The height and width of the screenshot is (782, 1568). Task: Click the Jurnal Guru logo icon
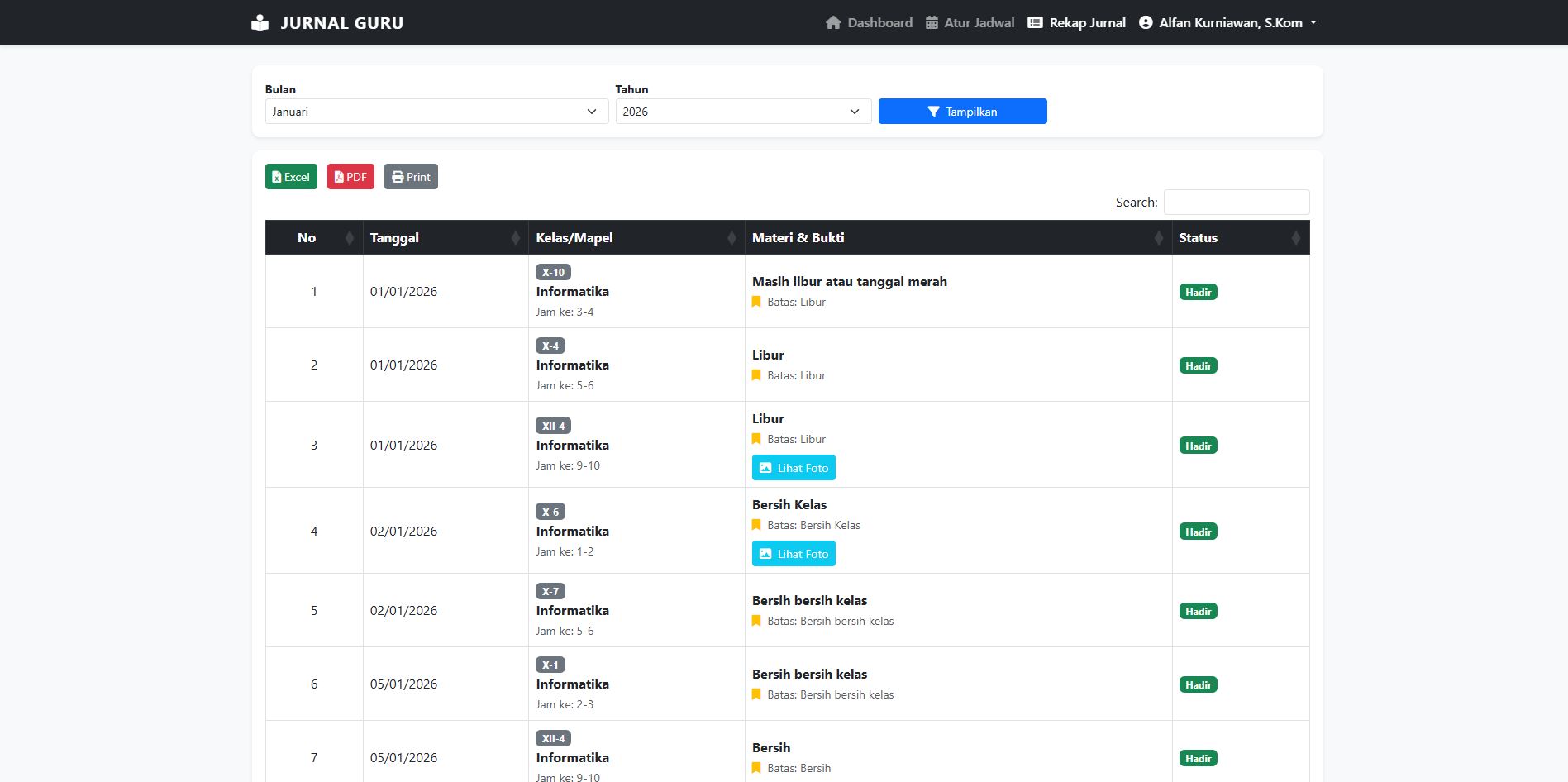[260, 23]
